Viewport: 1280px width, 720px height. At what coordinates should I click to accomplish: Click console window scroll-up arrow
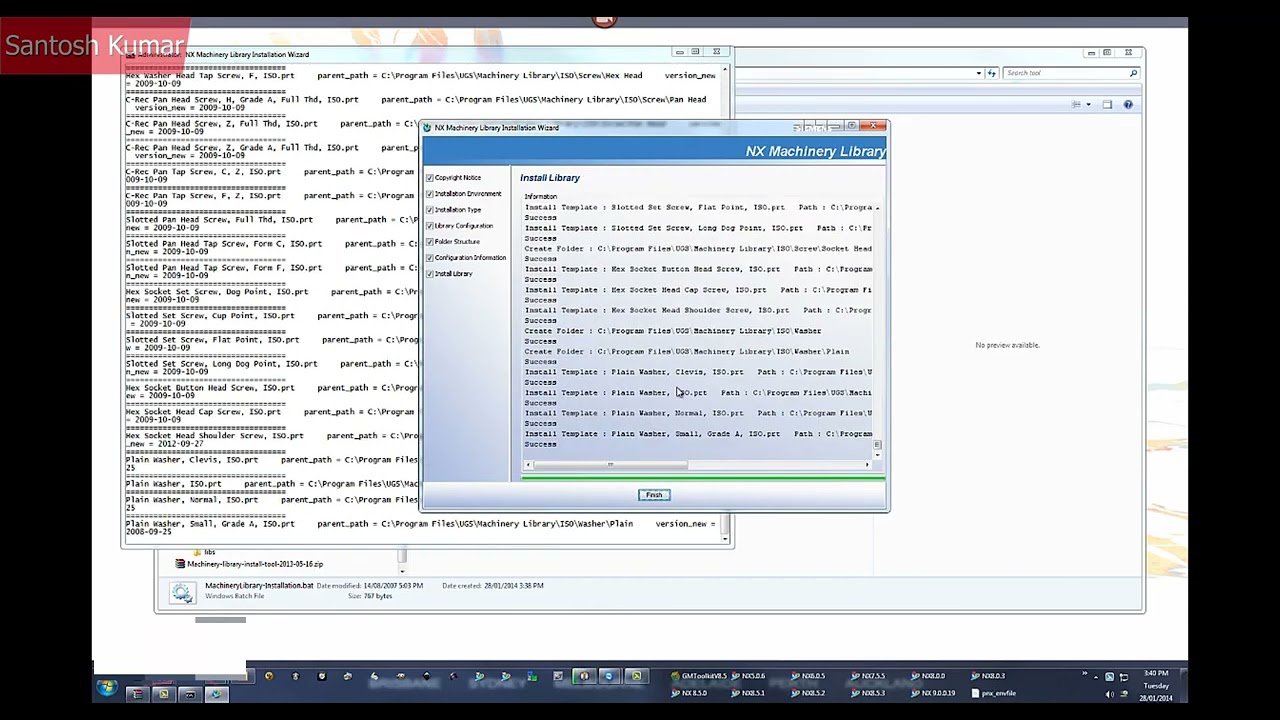[726, 71]
